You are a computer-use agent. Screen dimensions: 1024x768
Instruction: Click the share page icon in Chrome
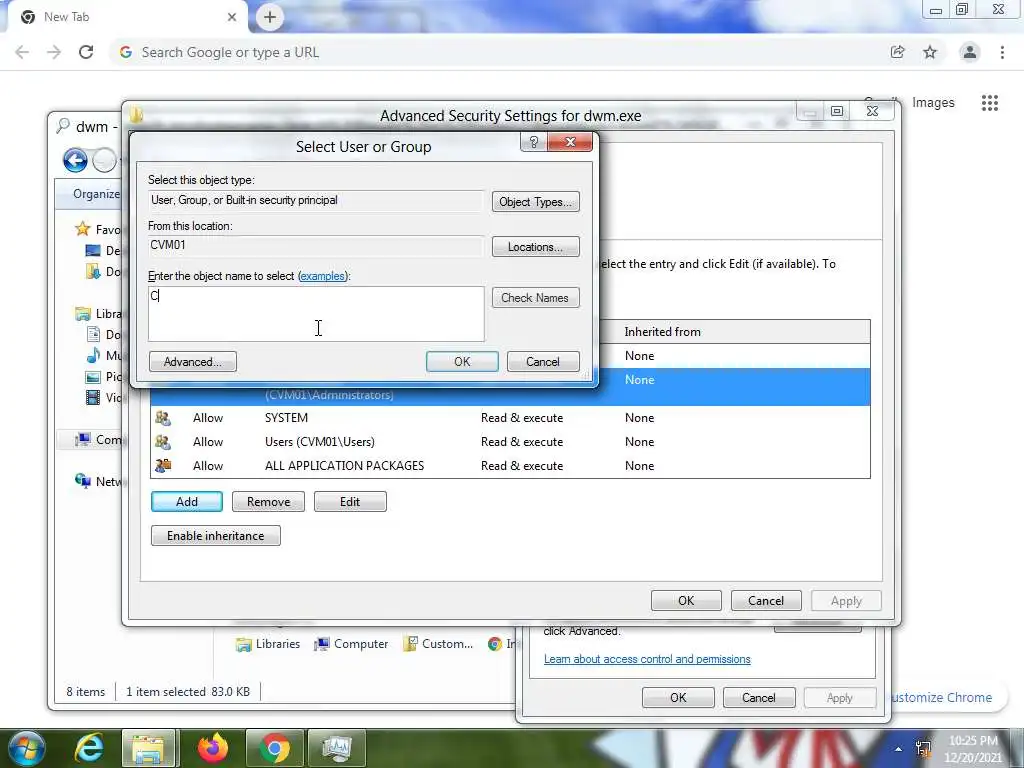898,52
